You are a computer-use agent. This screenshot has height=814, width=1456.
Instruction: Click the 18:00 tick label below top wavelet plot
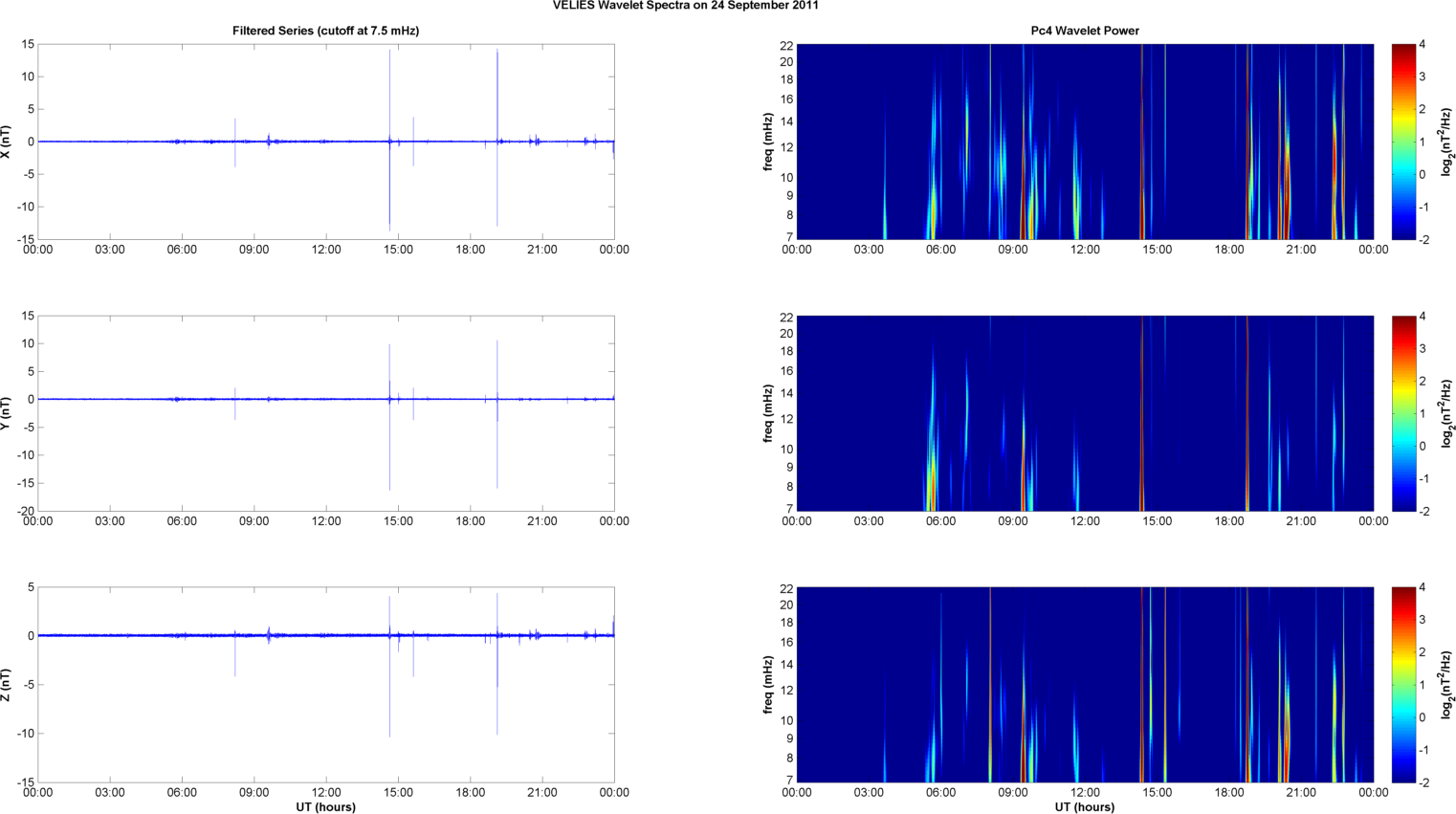pyautogui.click(x=1228, y=250)
